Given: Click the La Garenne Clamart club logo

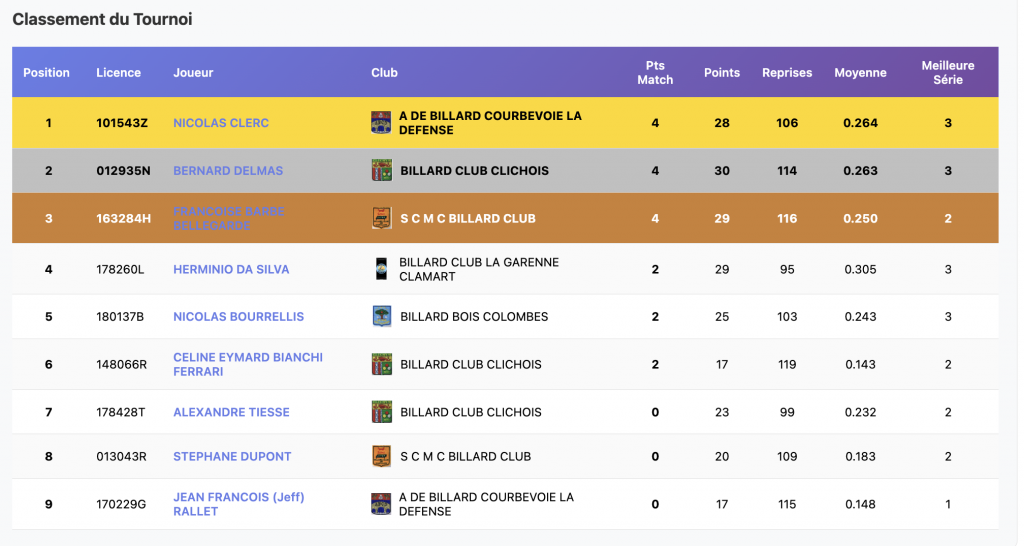Looking at the screenshot, I should [x=380, y=269].
